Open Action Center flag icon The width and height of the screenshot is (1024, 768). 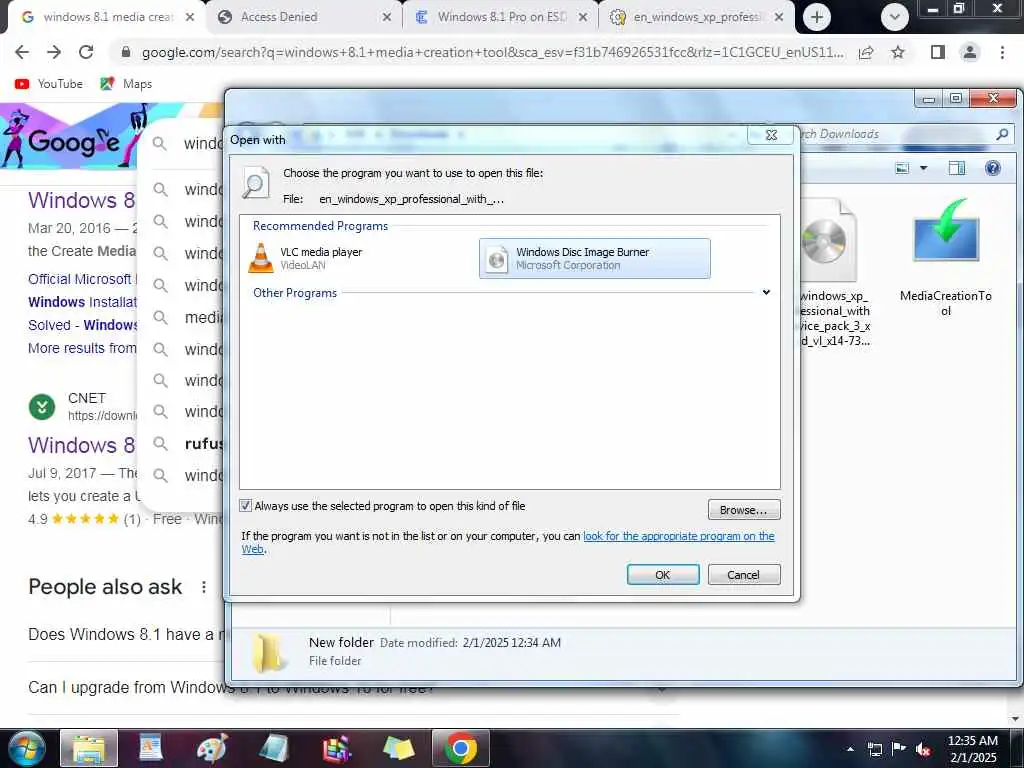(x=899, y=749)
